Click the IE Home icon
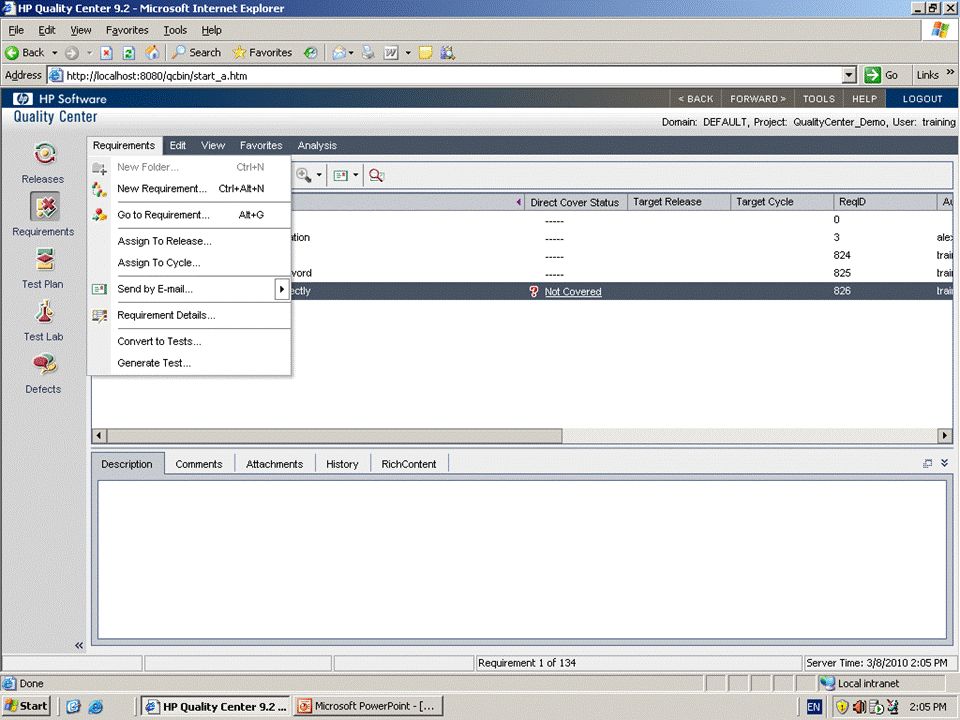Screen dimensions: 960x720 point(152,53)
